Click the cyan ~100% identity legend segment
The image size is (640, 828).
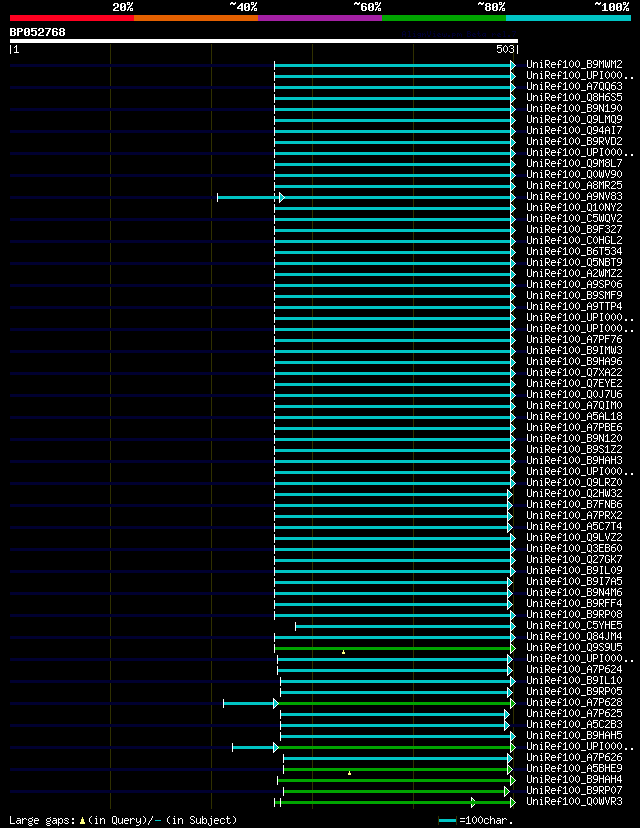click(569, 18)
